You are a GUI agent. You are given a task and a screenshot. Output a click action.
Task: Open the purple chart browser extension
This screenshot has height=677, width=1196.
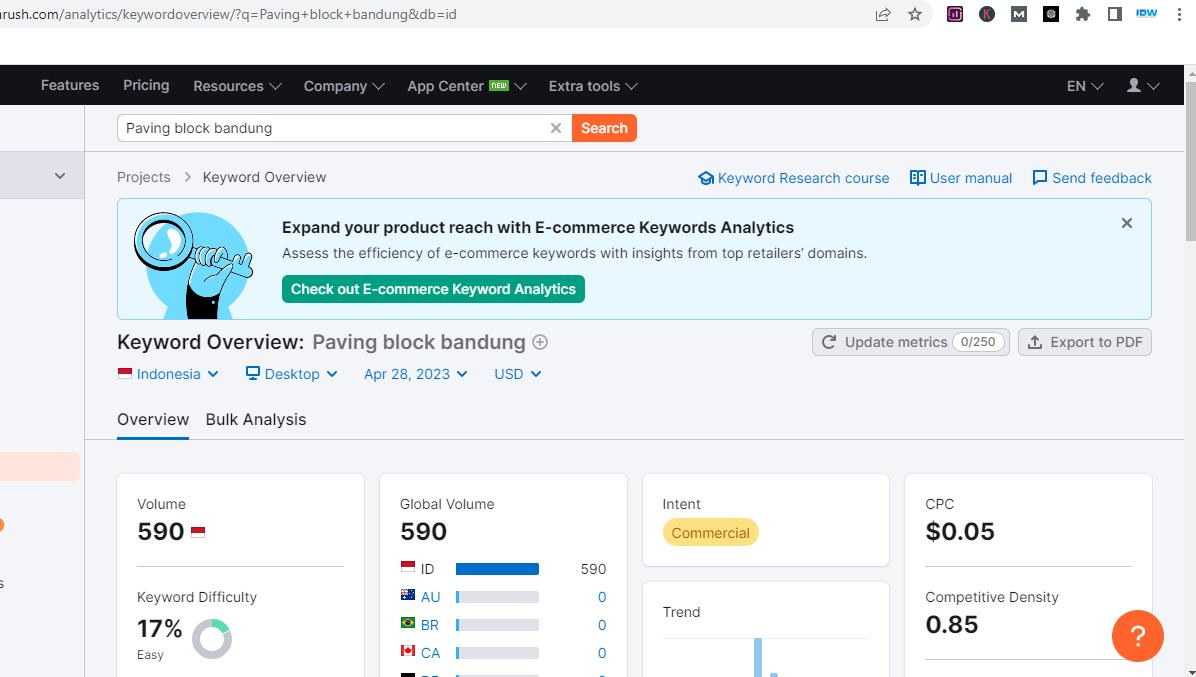pos(954,14)
